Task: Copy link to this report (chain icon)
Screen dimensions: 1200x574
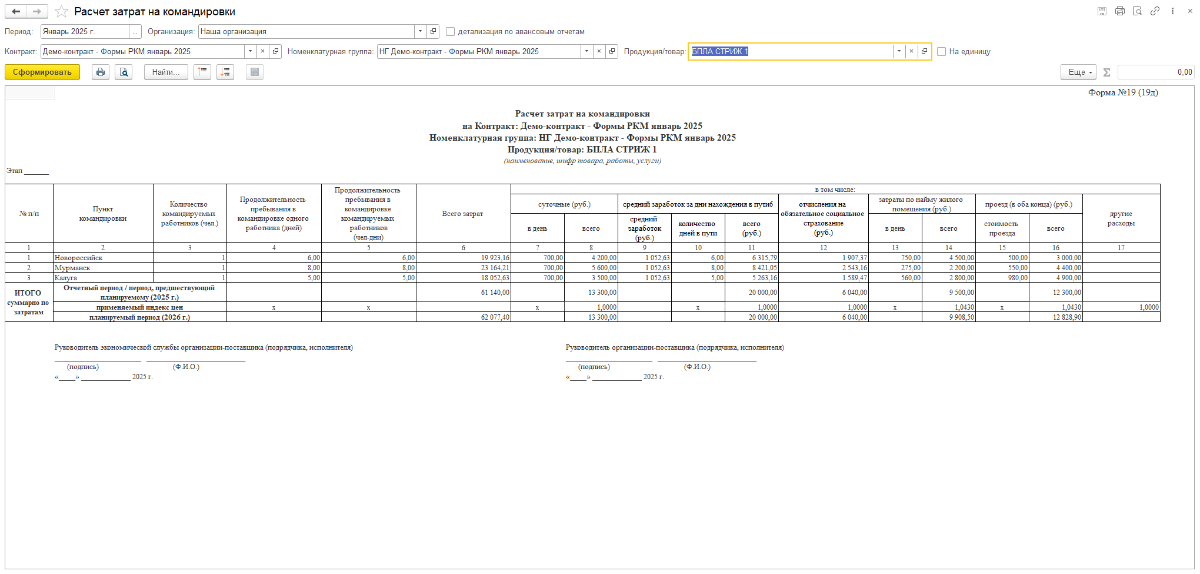Action: point(1155,11)
